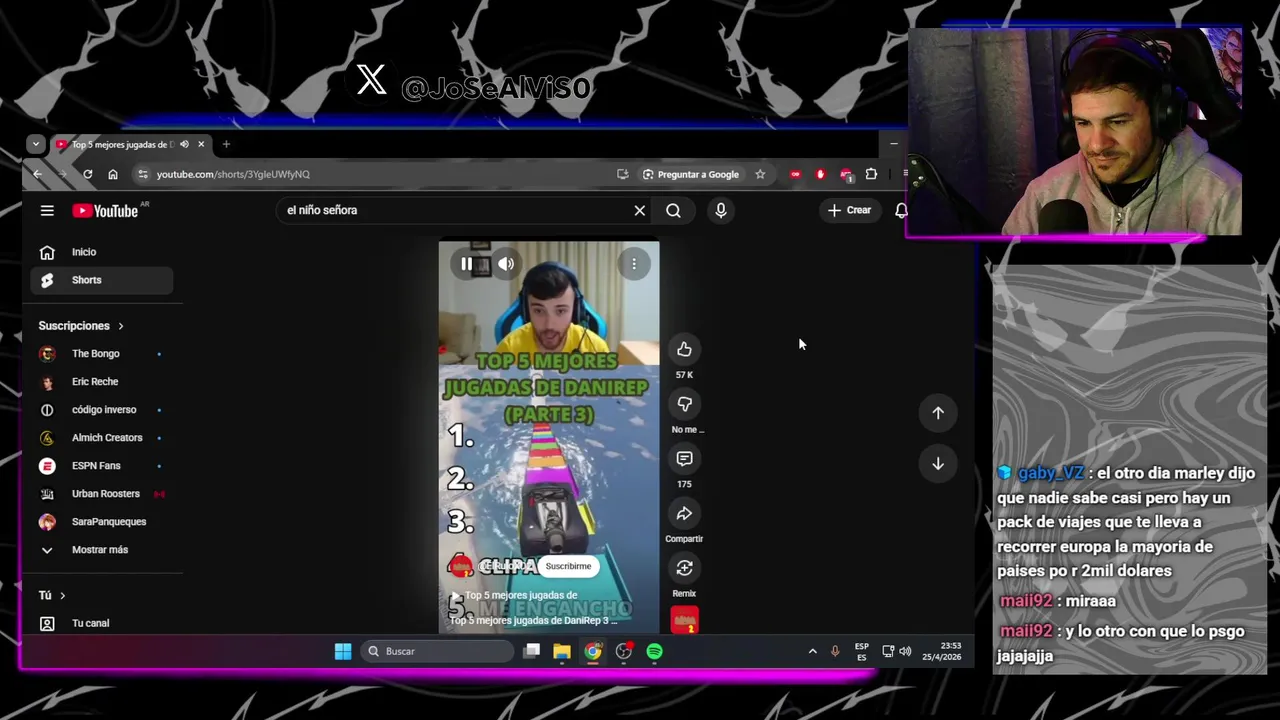Expand the Suscripciones section chevron

(121, 326)
